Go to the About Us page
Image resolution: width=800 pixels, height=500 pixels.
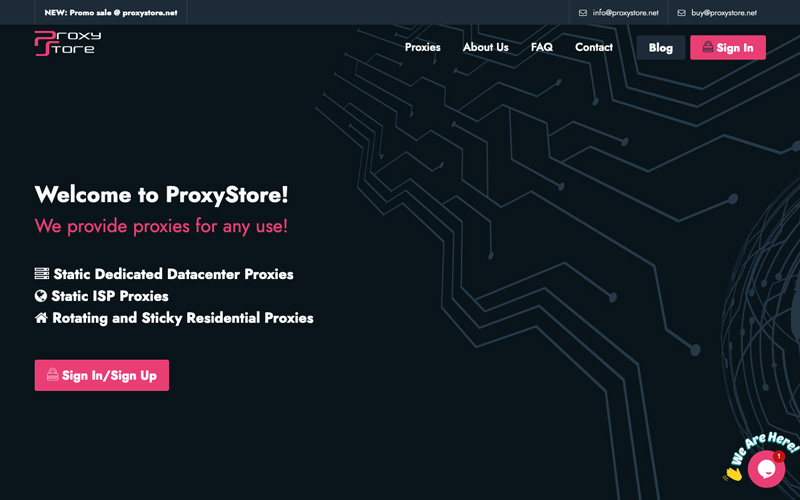point(486,47)
